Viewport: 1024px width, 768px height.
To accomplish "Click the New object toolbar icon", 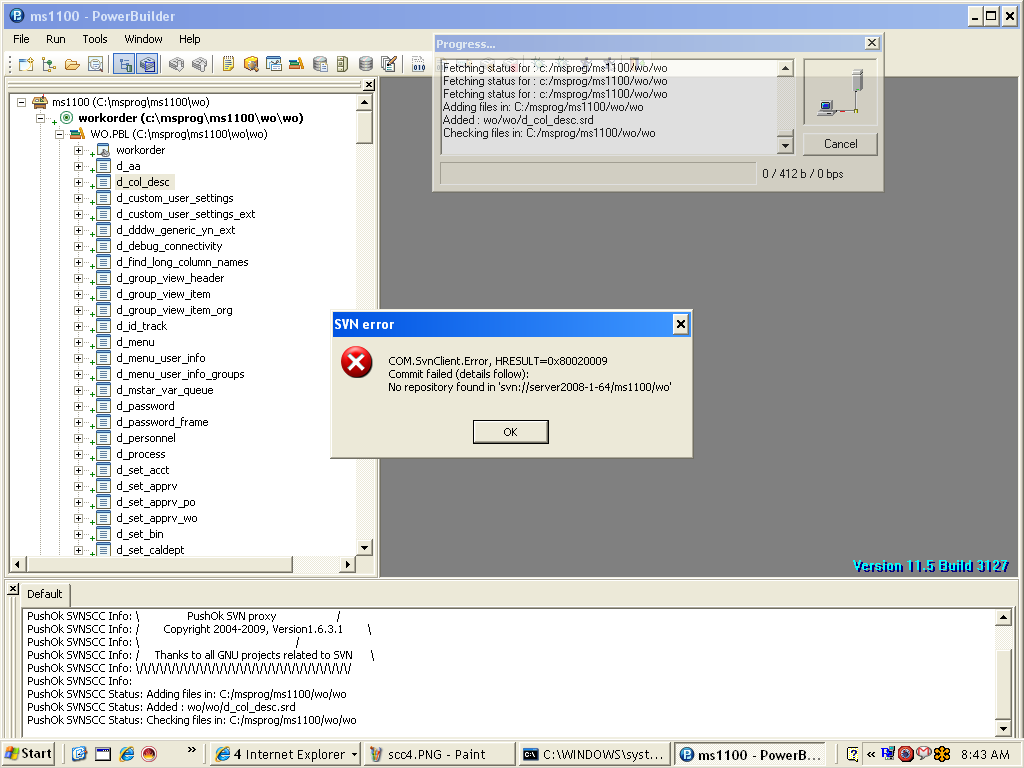I will point(26,65).
